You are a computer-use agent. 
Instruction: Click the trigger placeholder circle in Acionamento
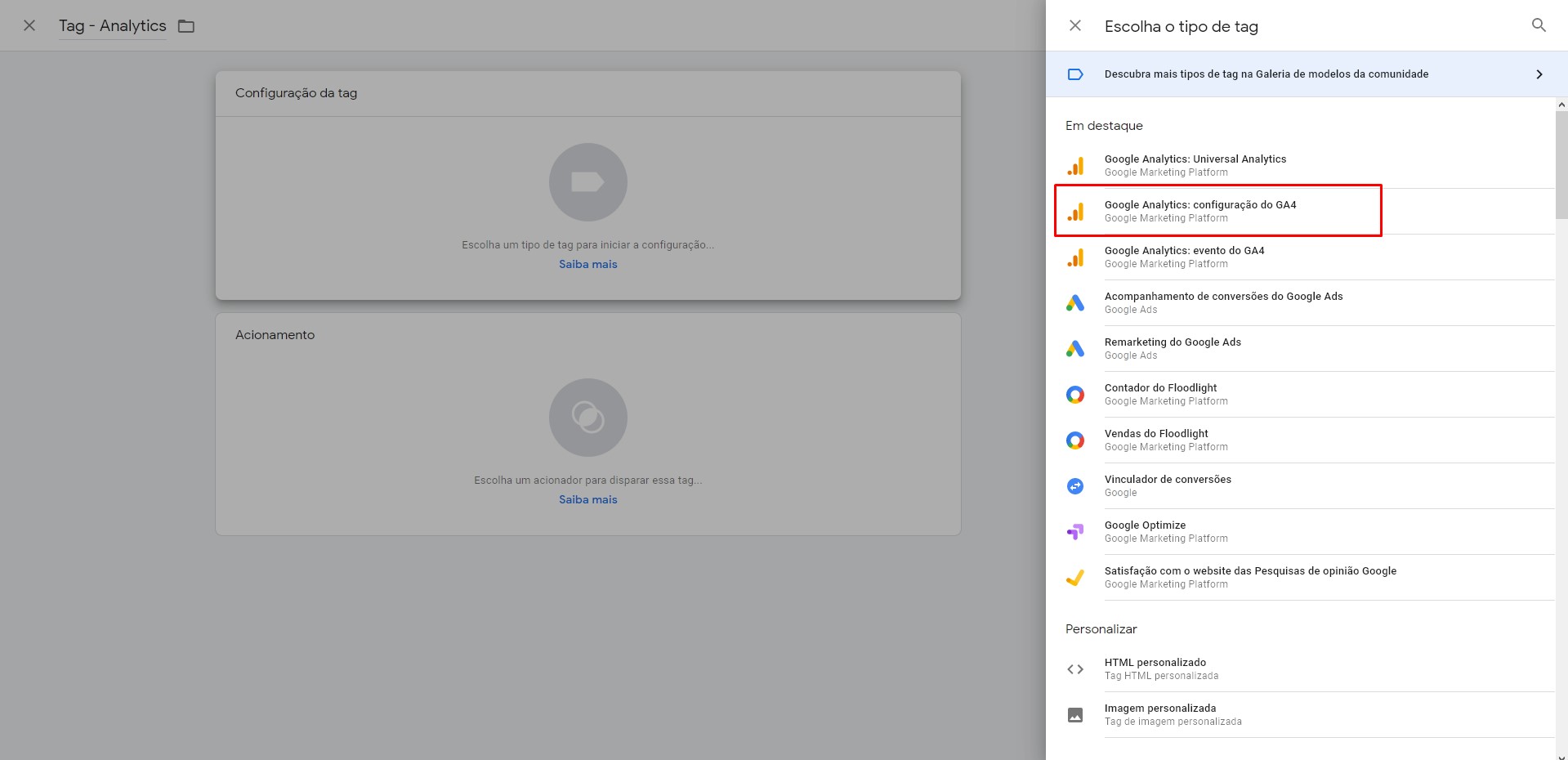[588, 418]
